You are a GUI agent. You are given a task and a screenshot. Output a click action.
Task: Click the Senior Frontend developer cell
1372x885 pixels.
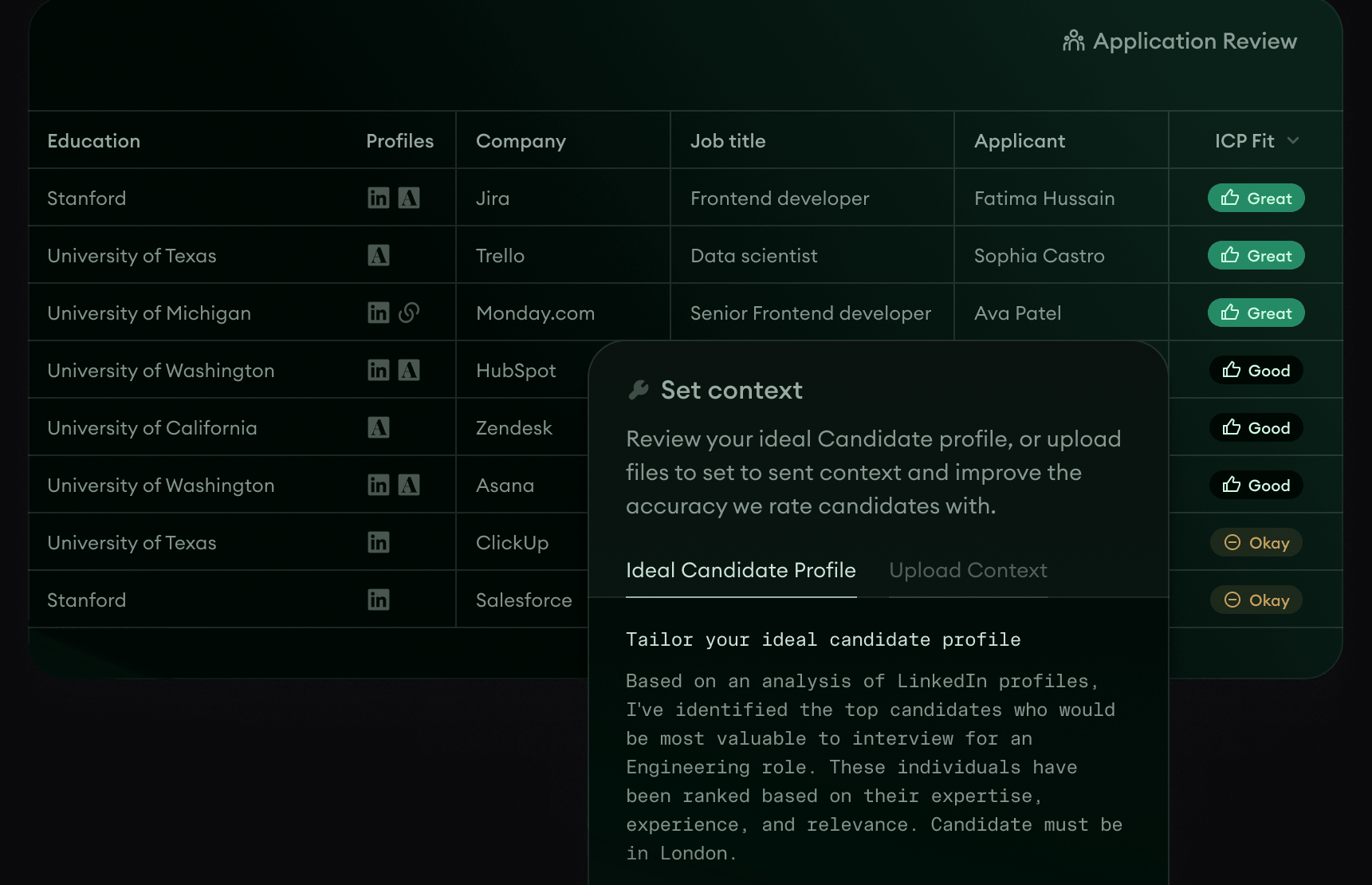810,313
